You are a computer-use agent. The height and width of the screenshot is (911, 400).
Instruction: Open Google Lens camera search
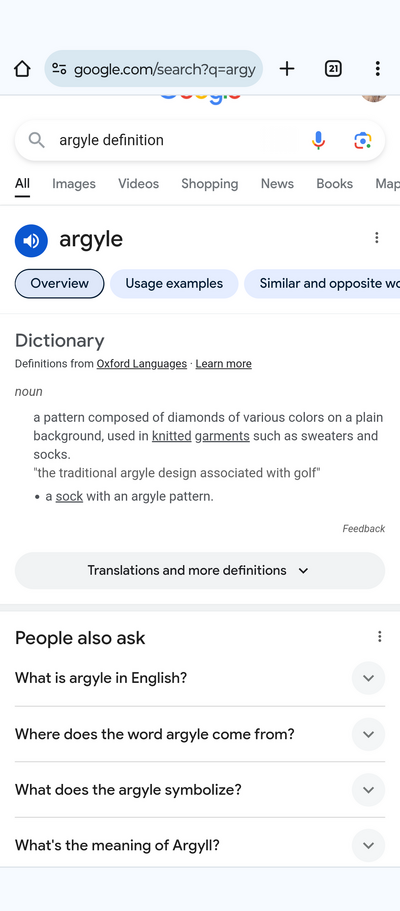click(362, 141)
